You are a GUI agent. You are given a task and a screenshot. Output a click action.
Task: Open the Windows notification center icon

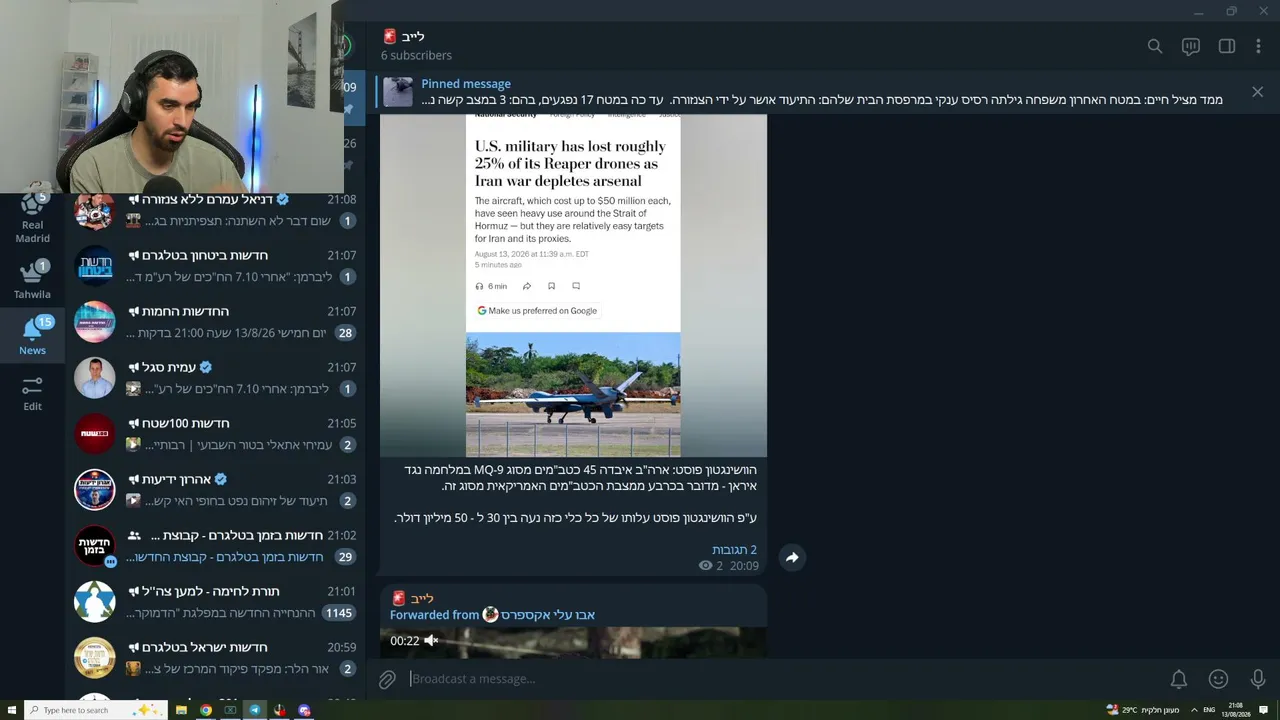(x=1264, y=710)
